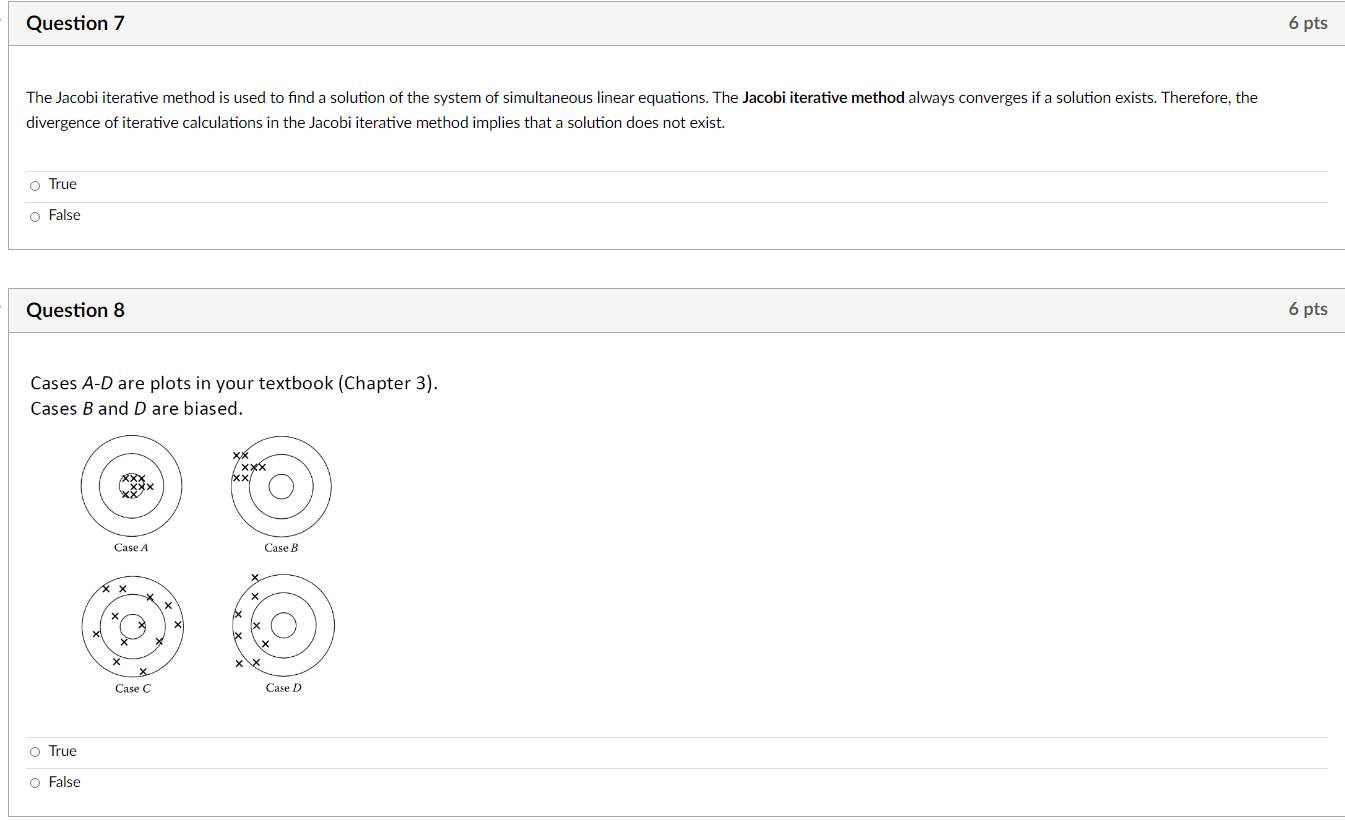1345x821 pixels.
Task: Click the Case A target plot
Action: pos(131,485)
